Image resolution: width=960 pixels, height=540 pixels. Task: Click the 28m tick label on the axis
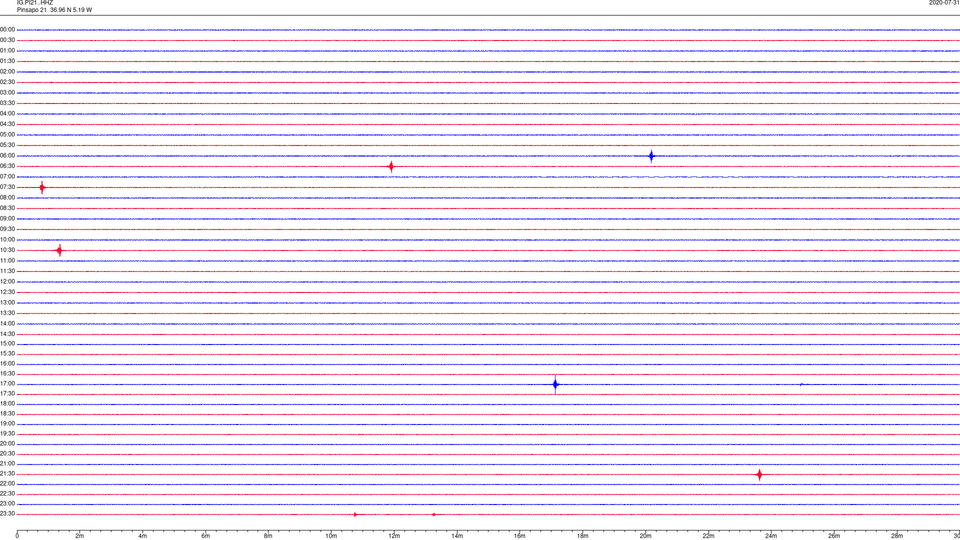coord(897,536)
